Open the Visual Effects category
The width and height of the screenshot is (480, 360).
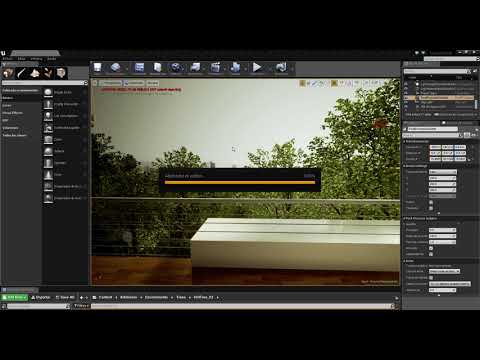pos(21,113)
